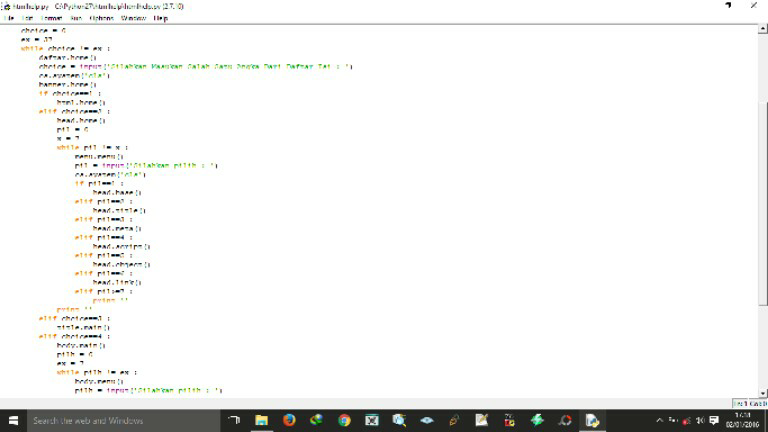
Task: Open the Format menu
Action: 51,18
